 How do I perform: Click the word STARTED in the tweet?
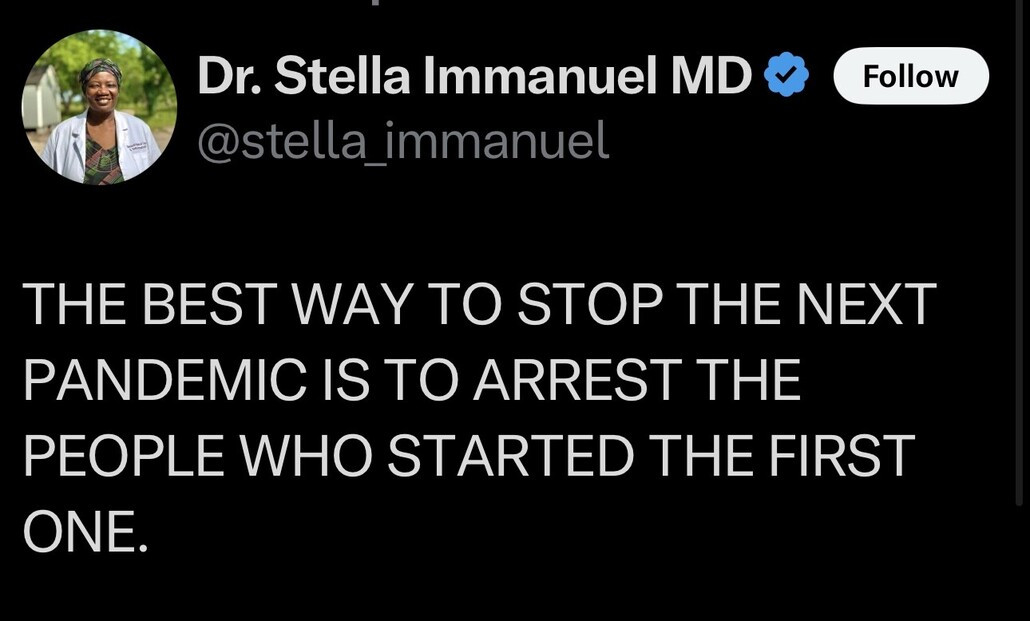pos(510,455)
